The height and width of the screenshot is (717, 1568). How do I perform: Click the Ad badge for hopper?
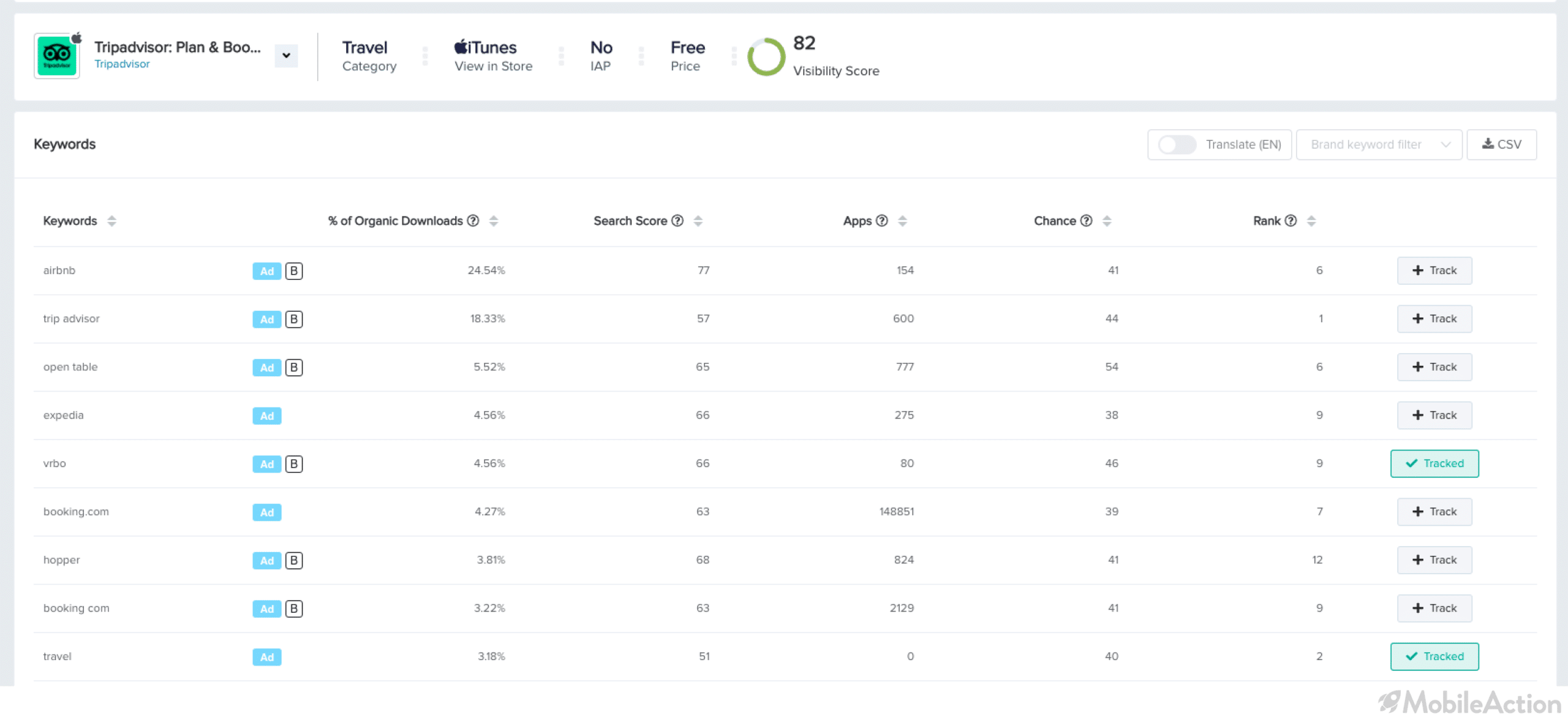click(267, 561)
